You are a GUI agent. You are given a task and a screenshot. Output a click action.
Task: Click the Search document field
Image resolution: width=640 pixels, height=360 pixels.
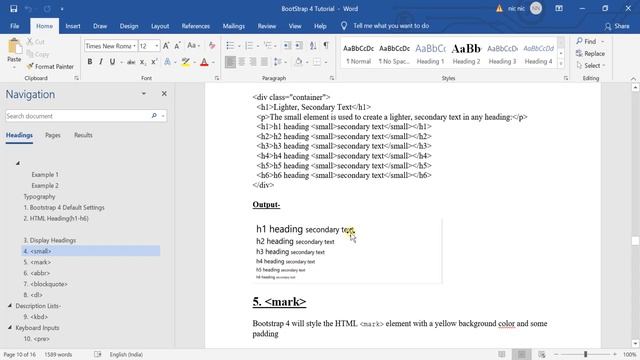pyautogui.click(x=78, y=116)
